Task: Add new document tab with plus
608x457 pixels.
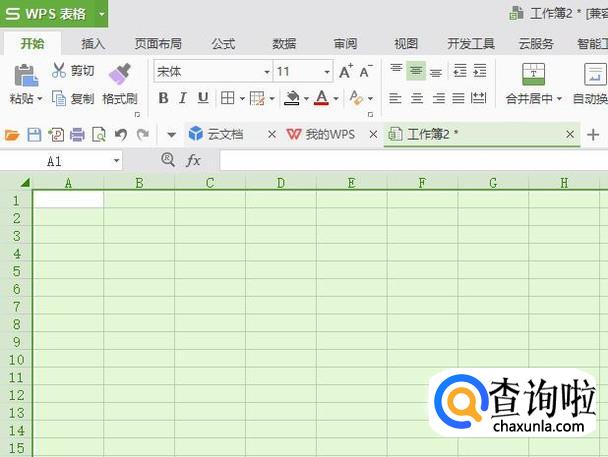Action: pos(593,135)
